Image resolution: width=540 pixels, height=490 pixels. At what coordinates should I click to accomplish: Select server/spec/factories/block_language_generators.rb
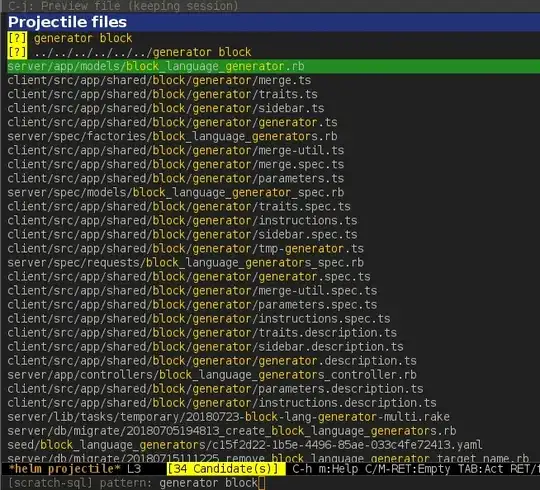(x=172, y=136)
